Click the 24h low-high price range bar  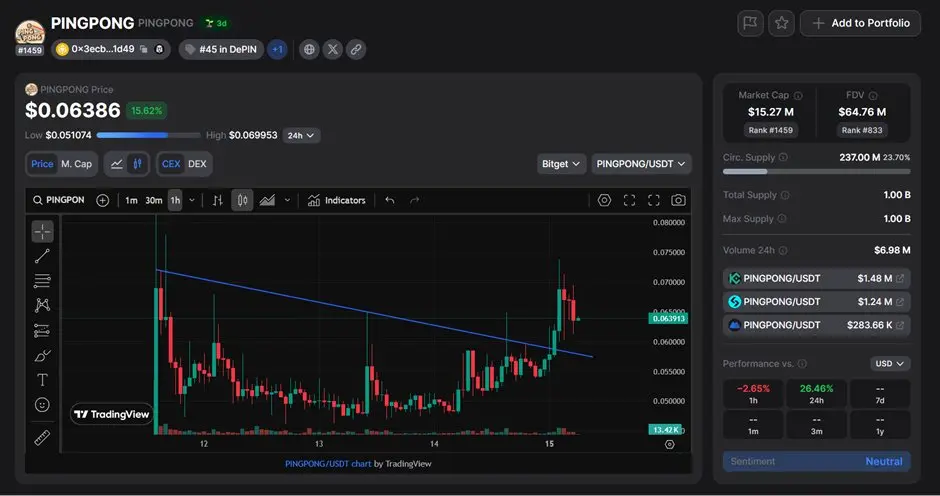click(x=148, y=136)
